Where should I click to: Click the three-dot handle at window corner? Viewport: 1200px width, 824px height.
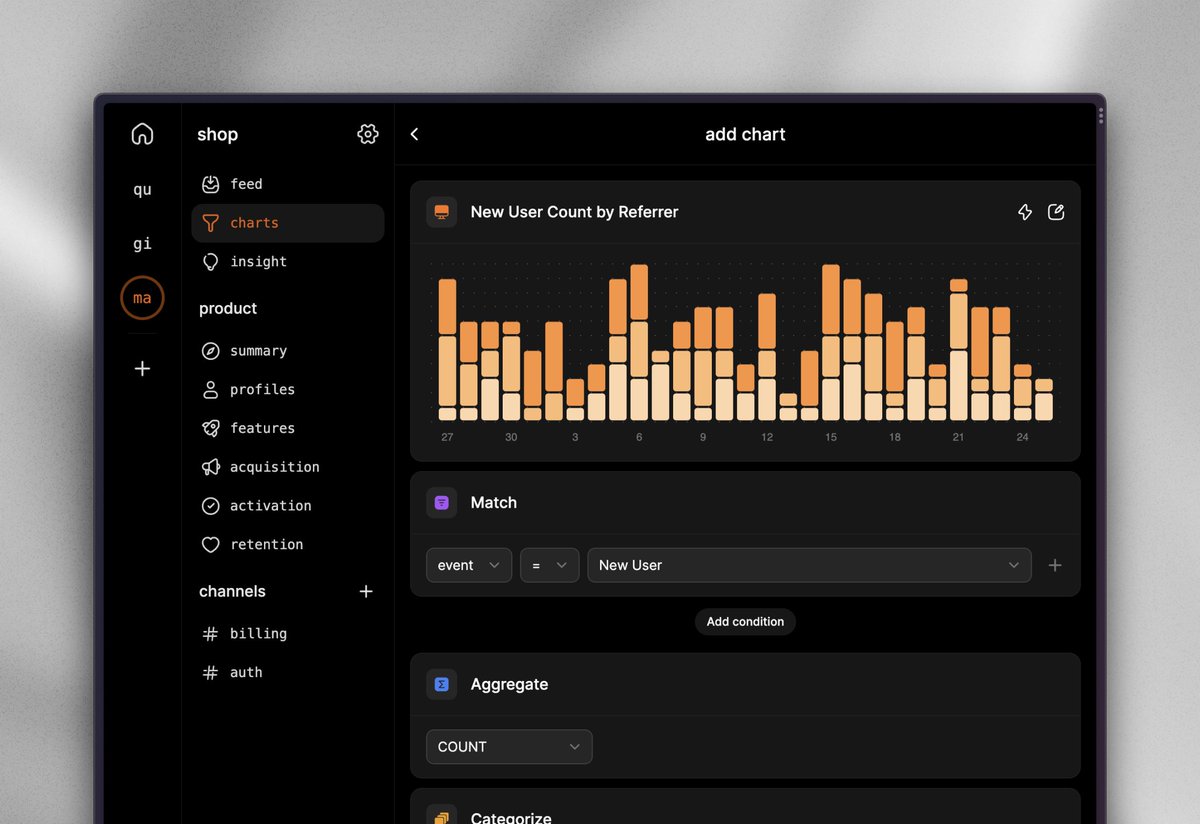[x=1101, y=116]
